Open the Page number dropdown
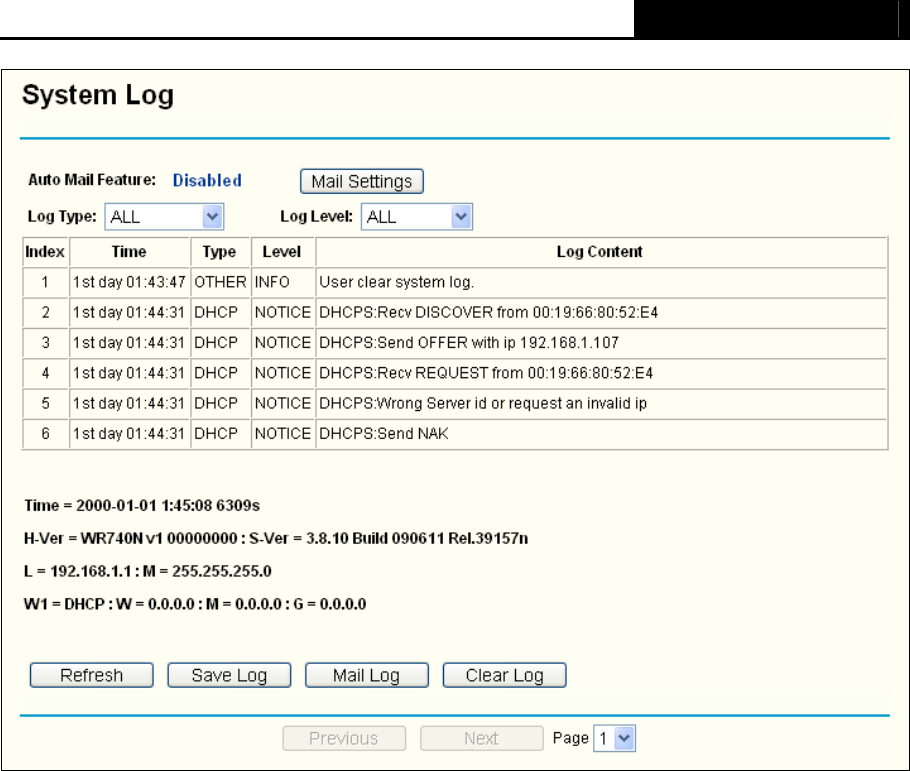Screen dimensions: 910x771 [614, 739]
